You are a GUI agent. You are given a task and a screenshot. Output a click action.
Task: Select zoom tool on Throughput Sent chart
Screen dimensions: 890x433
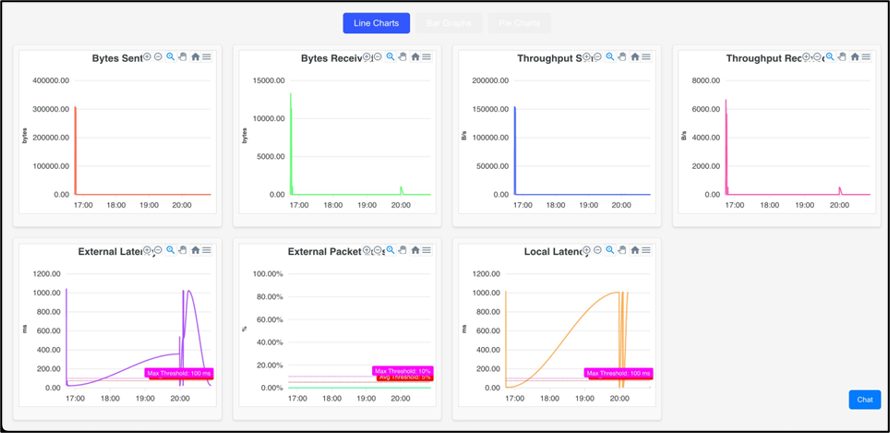coord(610,57)
